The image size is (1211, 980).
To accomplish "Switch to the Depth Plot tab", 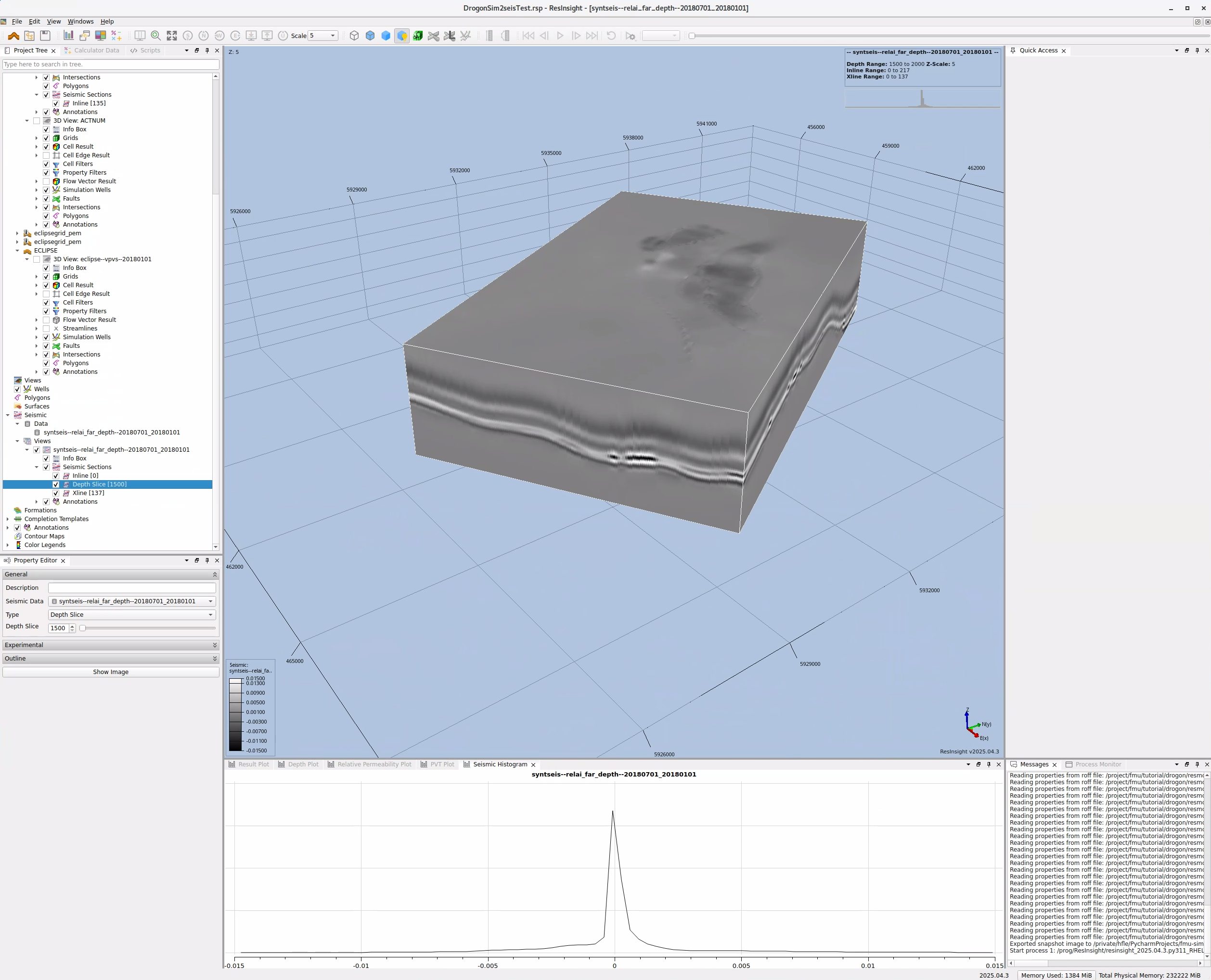I will (298, 764).
